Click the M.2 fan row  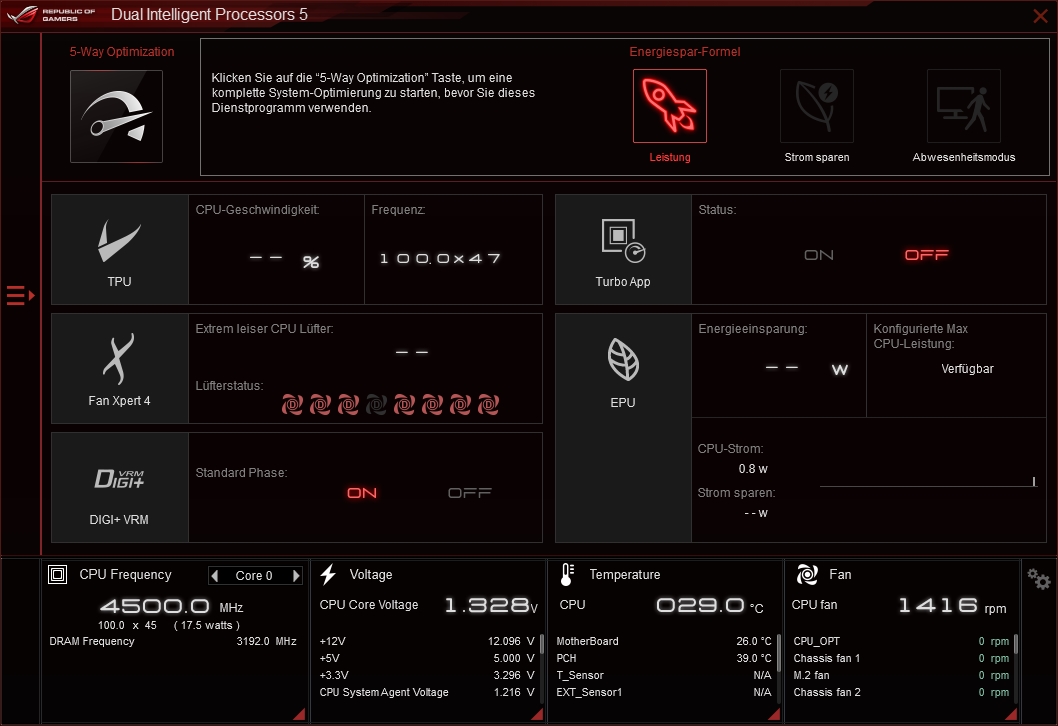901,675
